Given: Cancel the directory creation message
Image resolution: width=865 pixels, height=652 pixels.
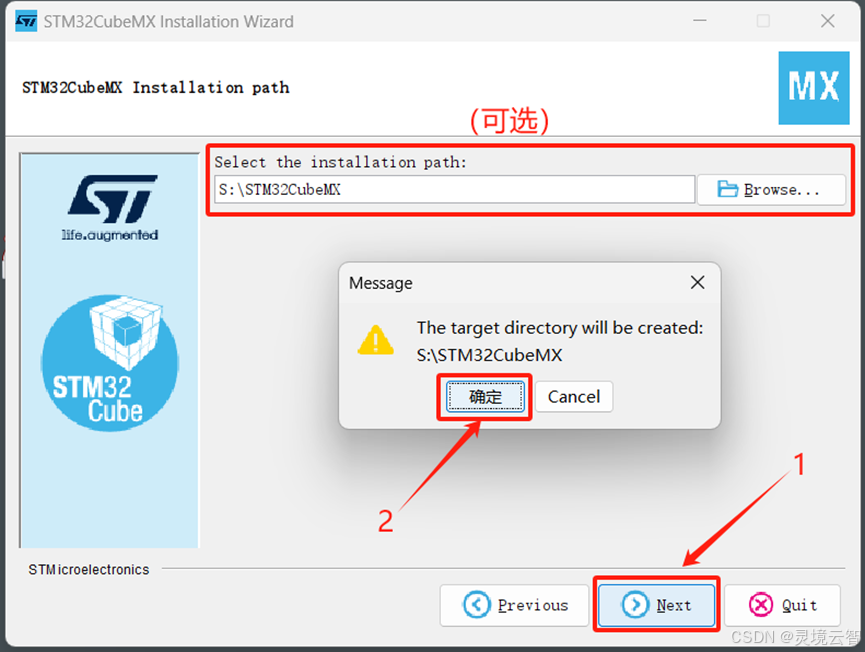Looking at the screenshot, I should pyautogui.click(x=574, y=397).
